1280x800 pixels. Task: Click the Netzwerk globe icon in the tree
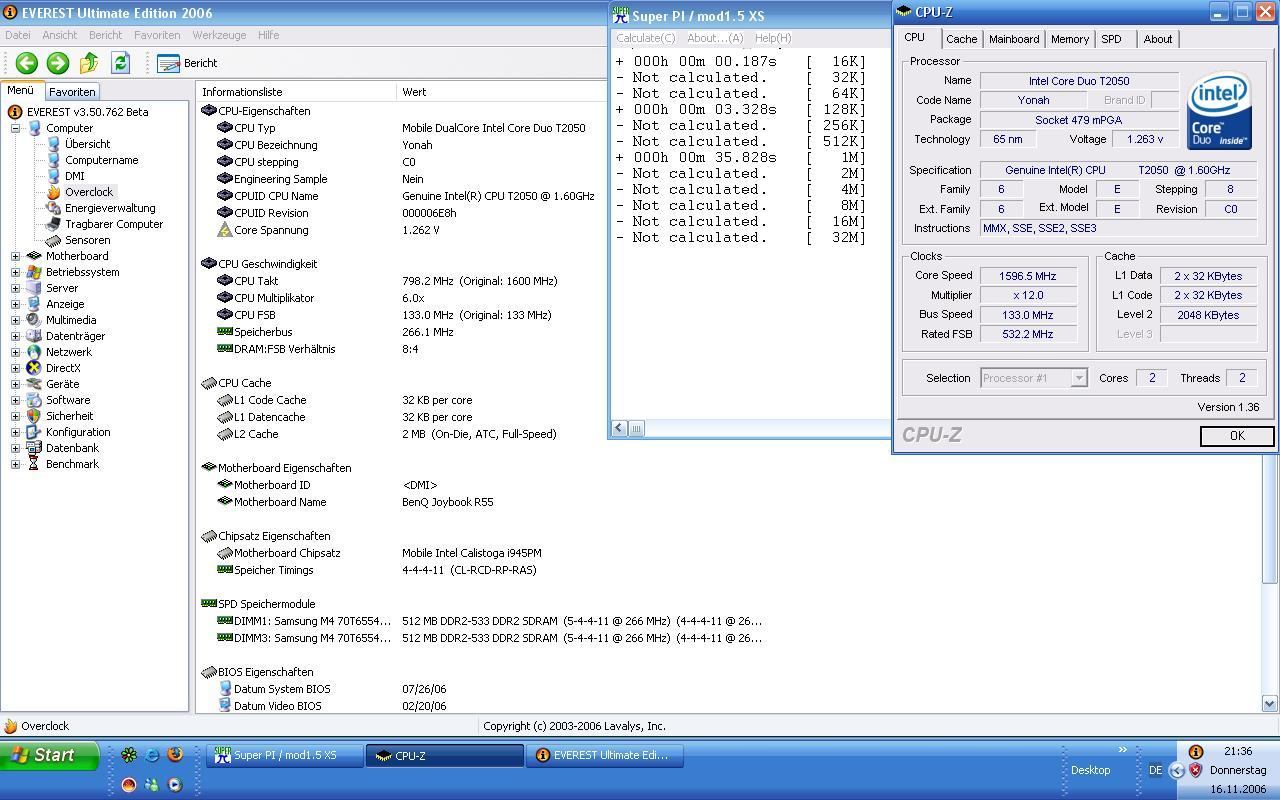34,352
